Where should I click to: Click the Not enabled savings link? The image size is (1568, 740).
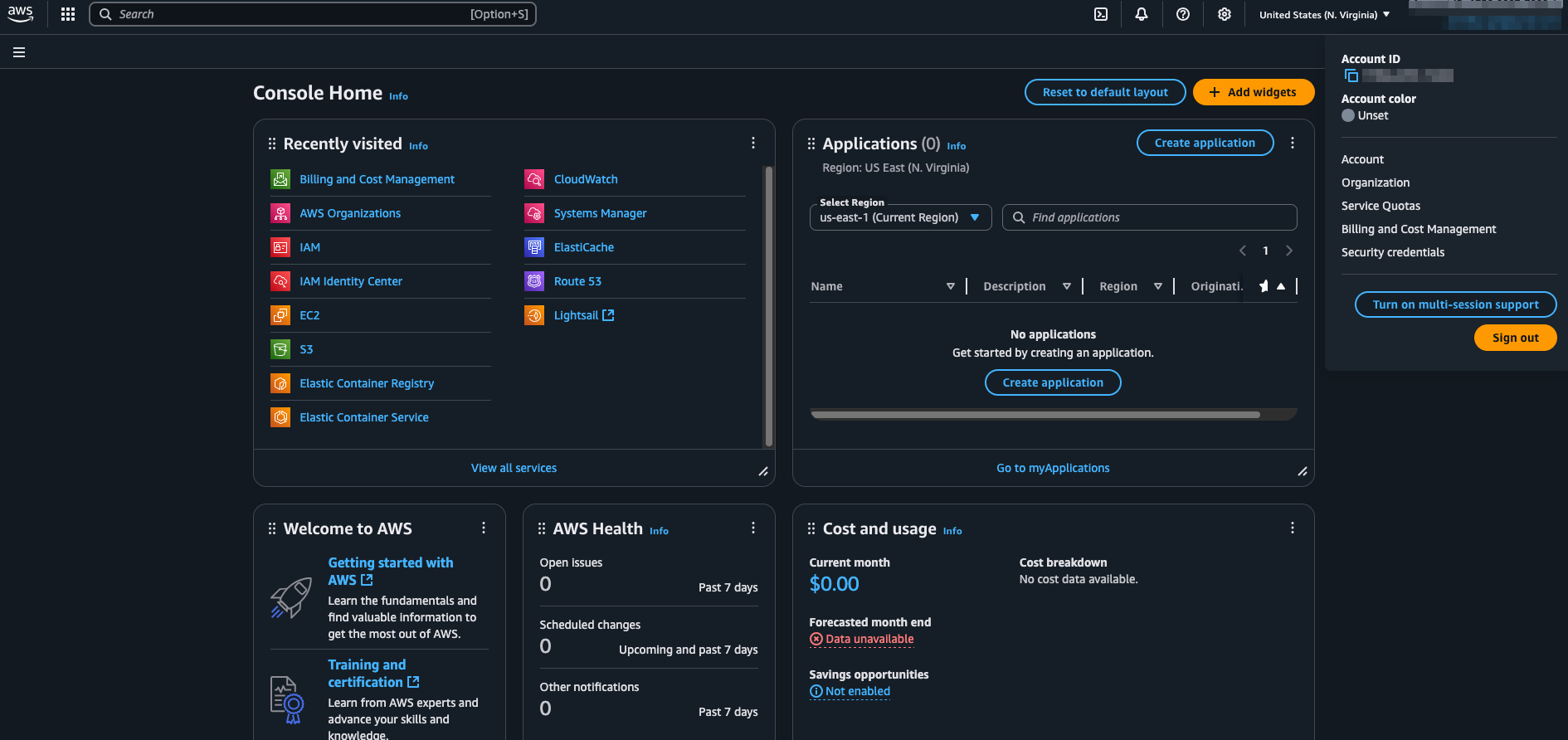[850, 691]
